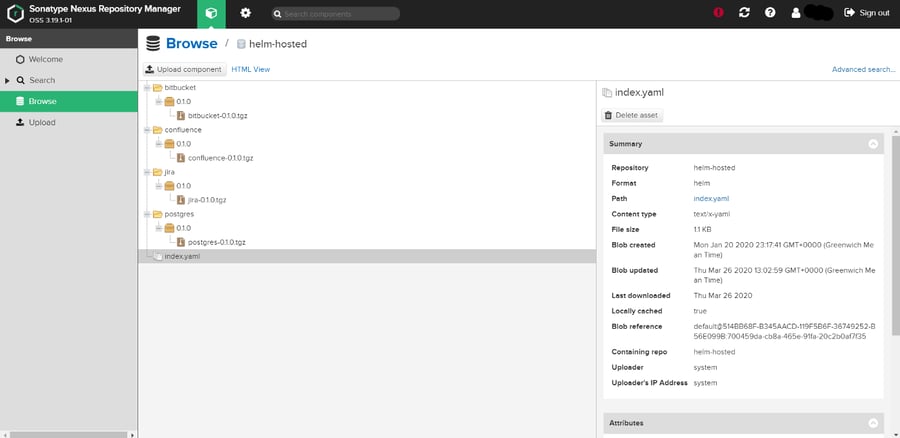Viewport: 900px width, 438px height.
Task: Select Browse in the sidebar
Action: tap(69, 101)
